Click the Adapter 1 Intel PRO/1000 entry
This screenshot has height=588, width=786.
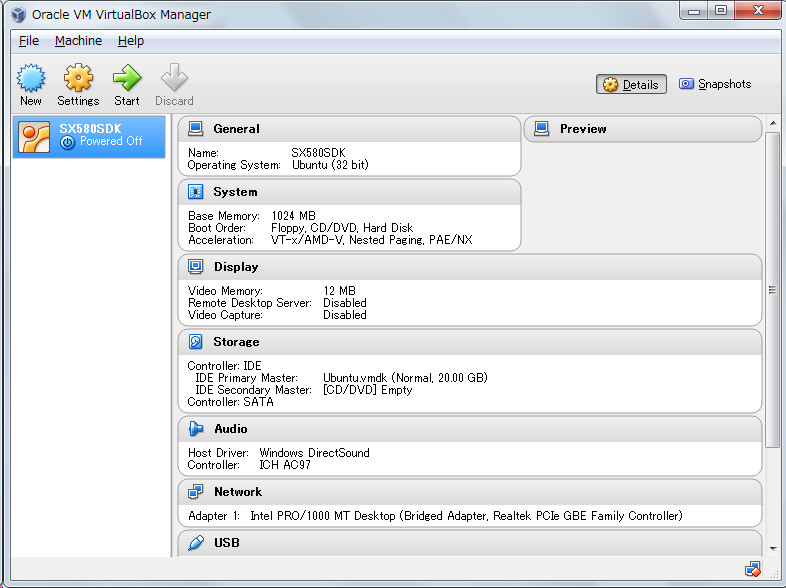pos(466,516)
